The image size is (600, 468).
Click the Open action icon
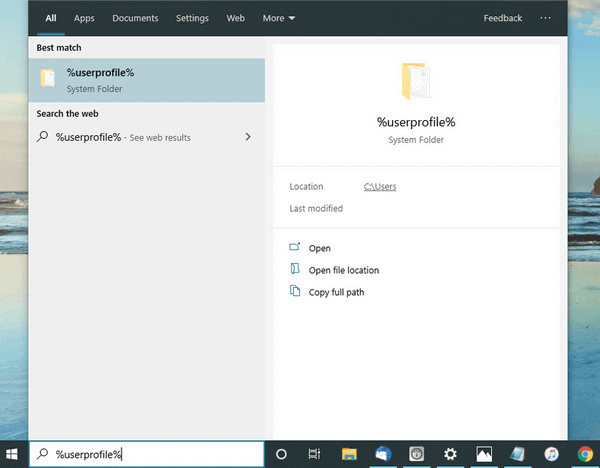pos(295,247)
